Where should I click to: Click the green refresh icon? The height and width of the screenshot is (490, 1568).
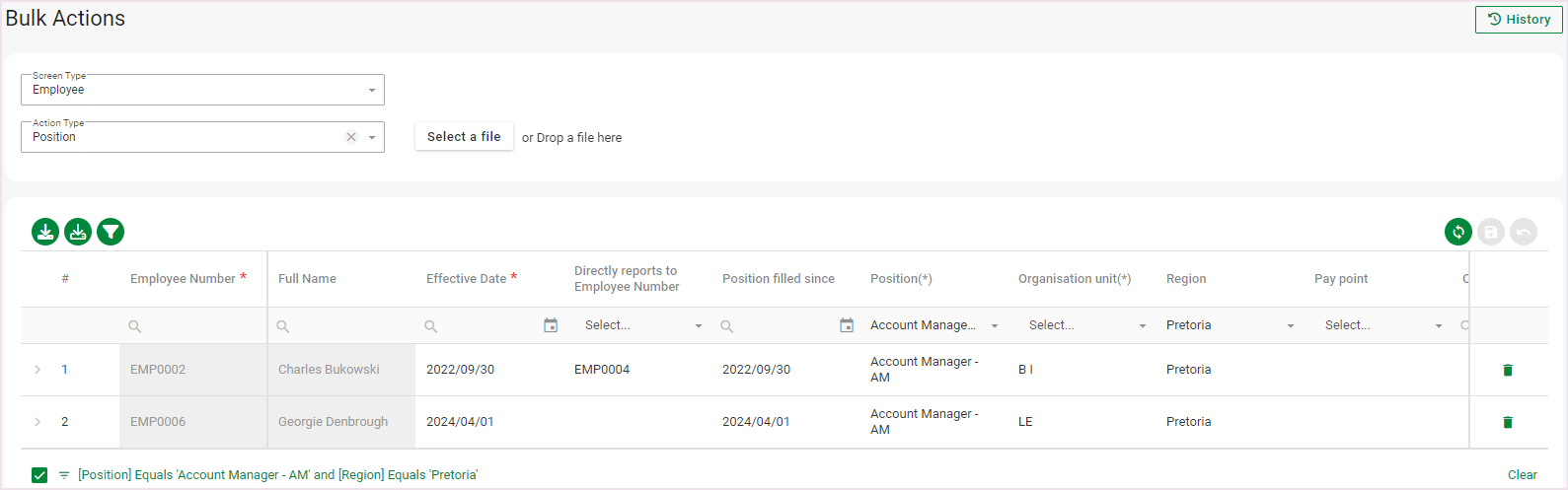coord(1457,232)
